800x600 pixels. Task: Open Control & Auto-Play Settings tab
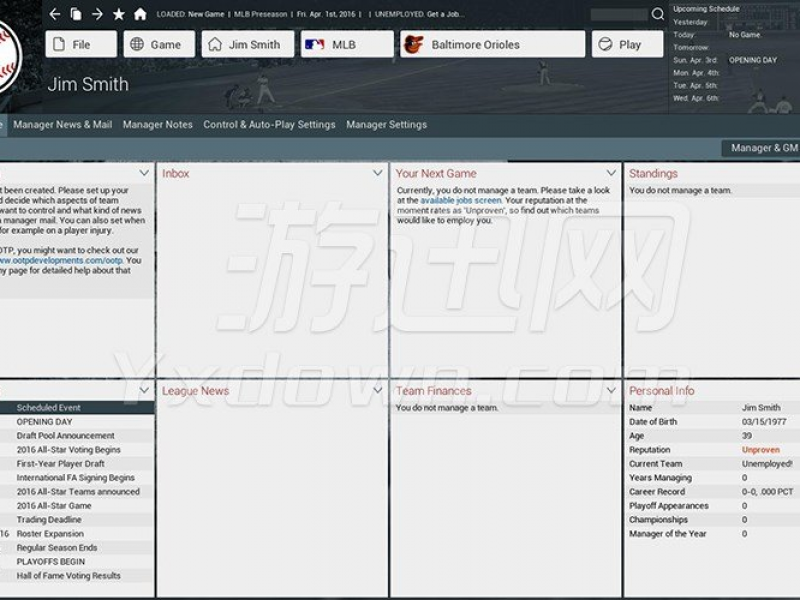point(269,125)
